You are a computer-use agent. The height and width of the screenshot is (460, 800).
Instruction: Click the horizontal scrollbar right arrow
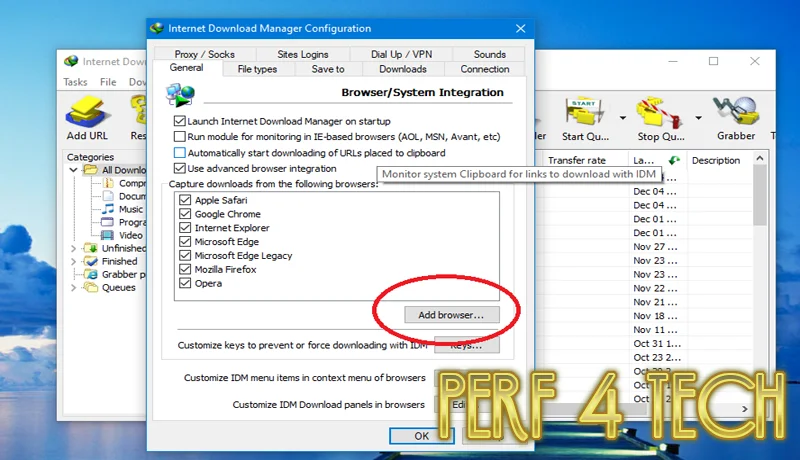coord(745,409)
